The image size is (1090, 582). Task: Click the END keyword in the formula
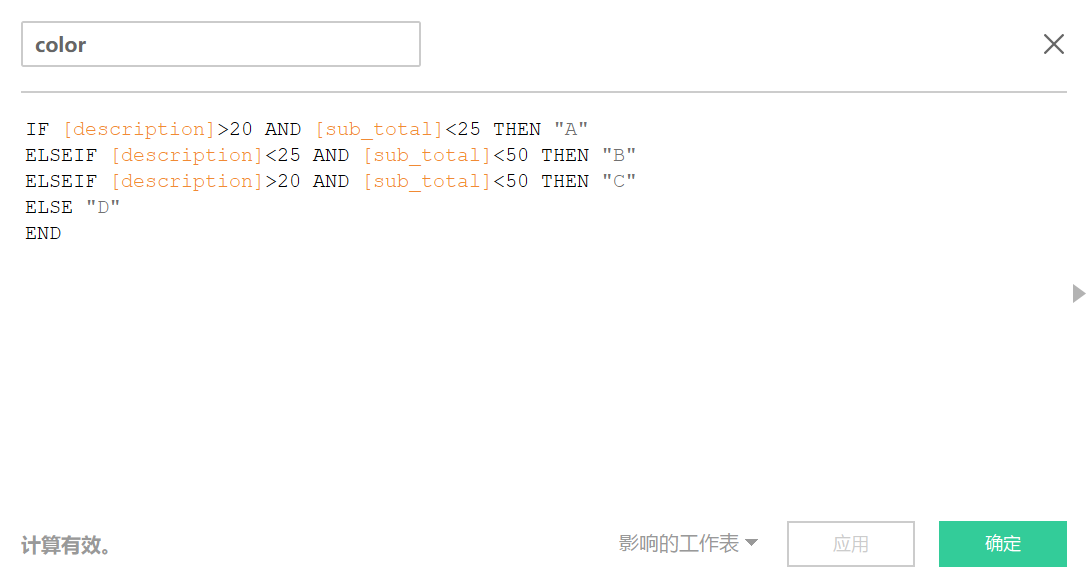pyautogui.click(x=43, y=233)
